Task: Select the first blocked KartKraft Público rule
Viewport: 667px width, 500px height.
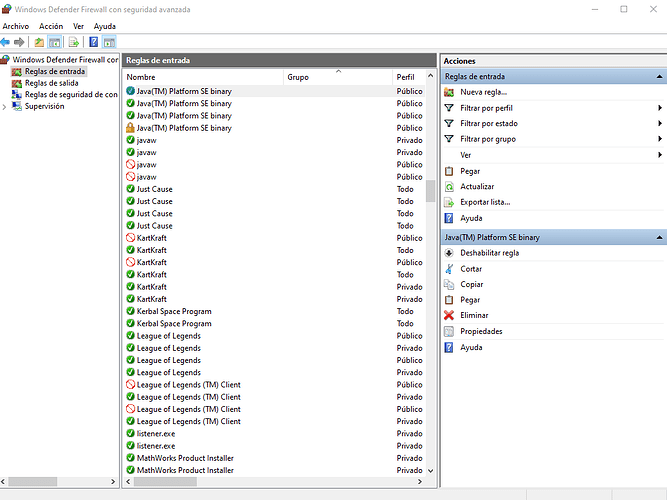Action: pos(274,238)
